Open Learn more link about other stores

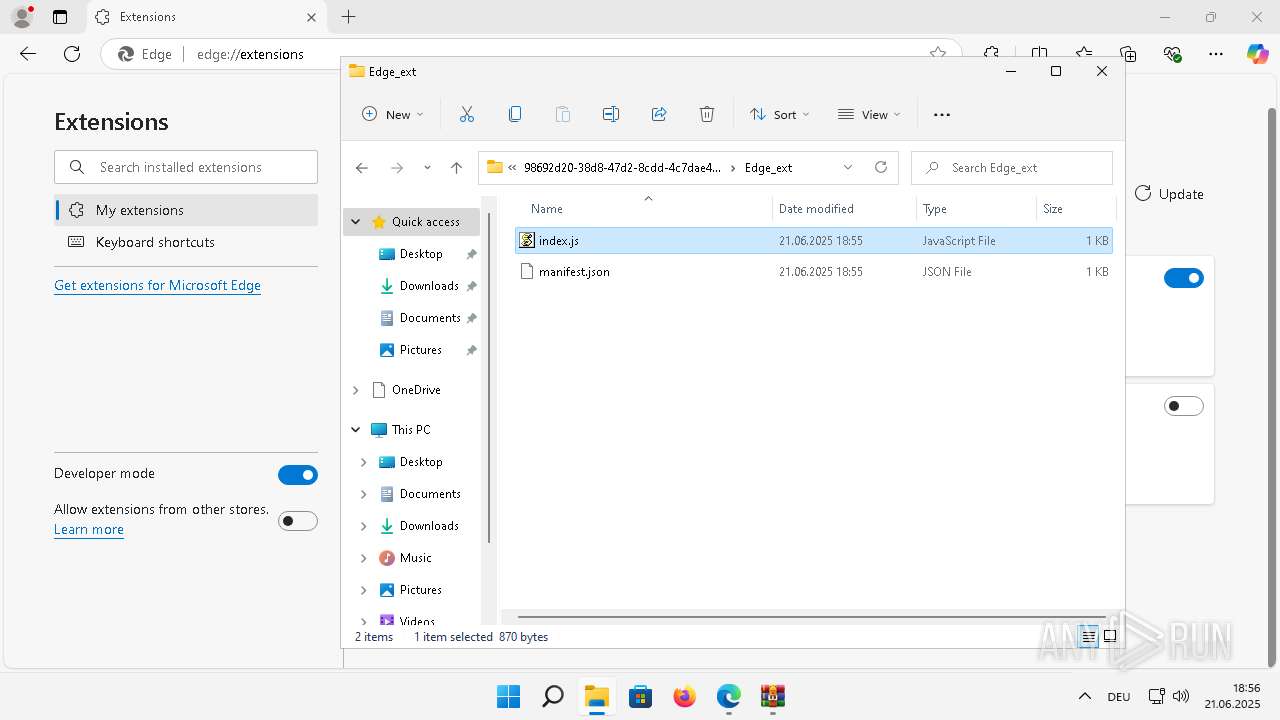click(89, 529)
